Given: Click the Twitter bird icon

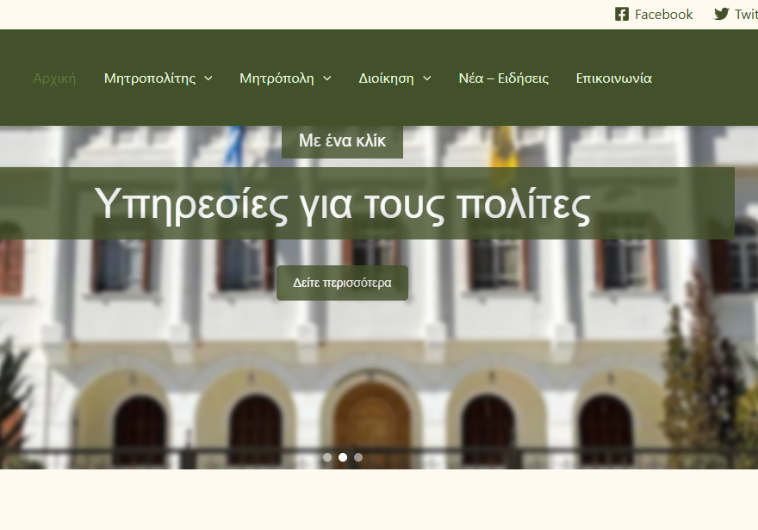Looking at the screenshot, I should (721, 14).
